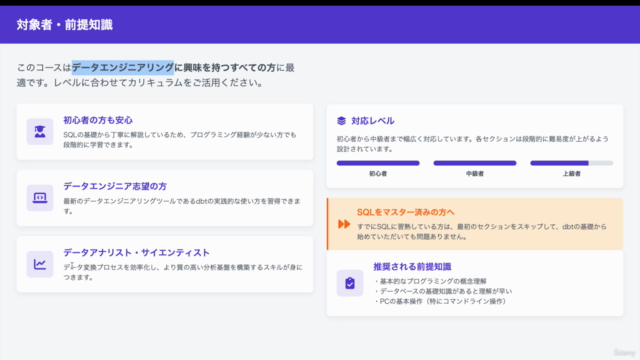Click the description starting データ変換プロセスを効率化し

click(183, 272)
